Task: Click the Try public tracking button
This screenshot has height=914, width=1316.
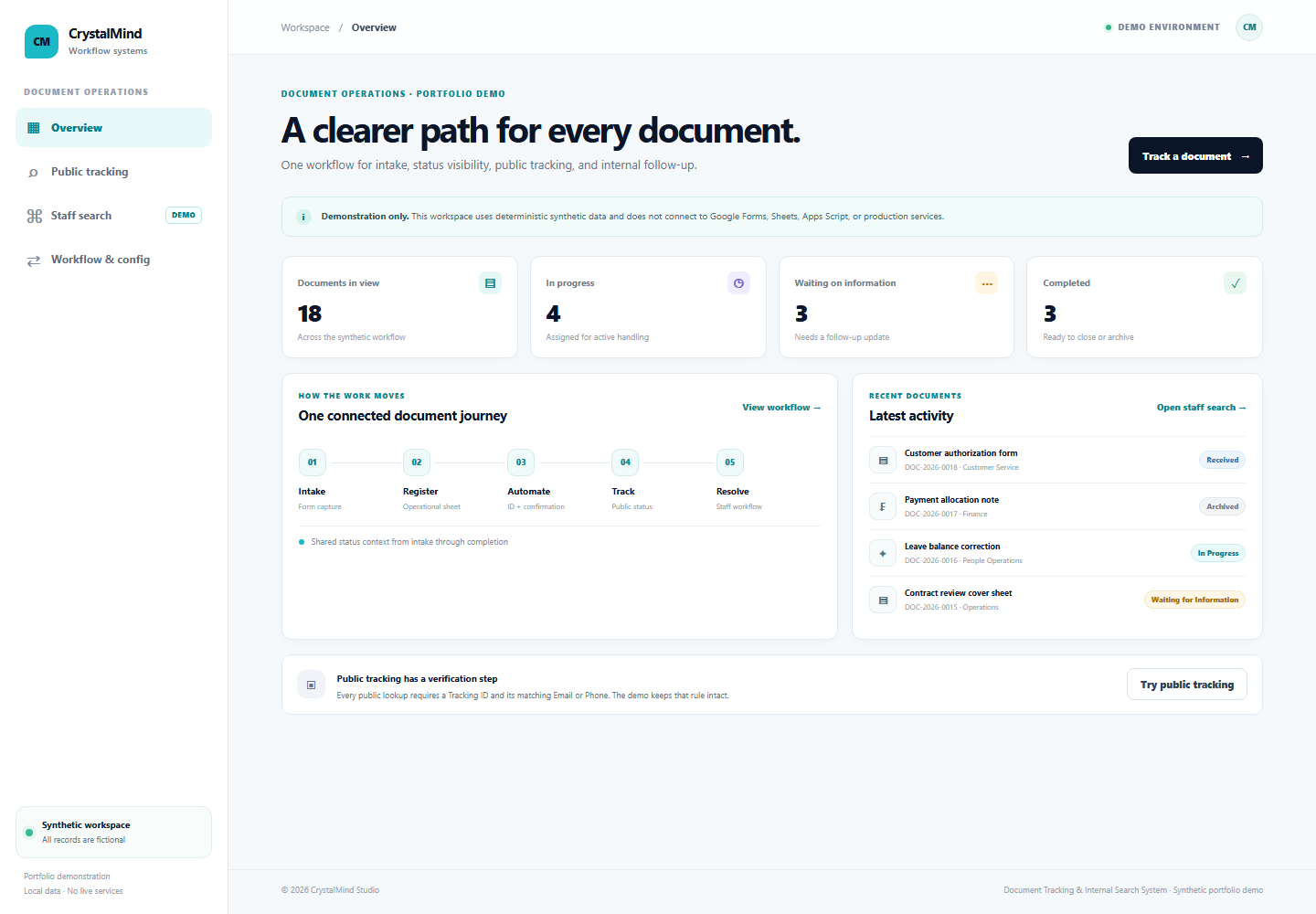Action: (x=1187, y=685)
